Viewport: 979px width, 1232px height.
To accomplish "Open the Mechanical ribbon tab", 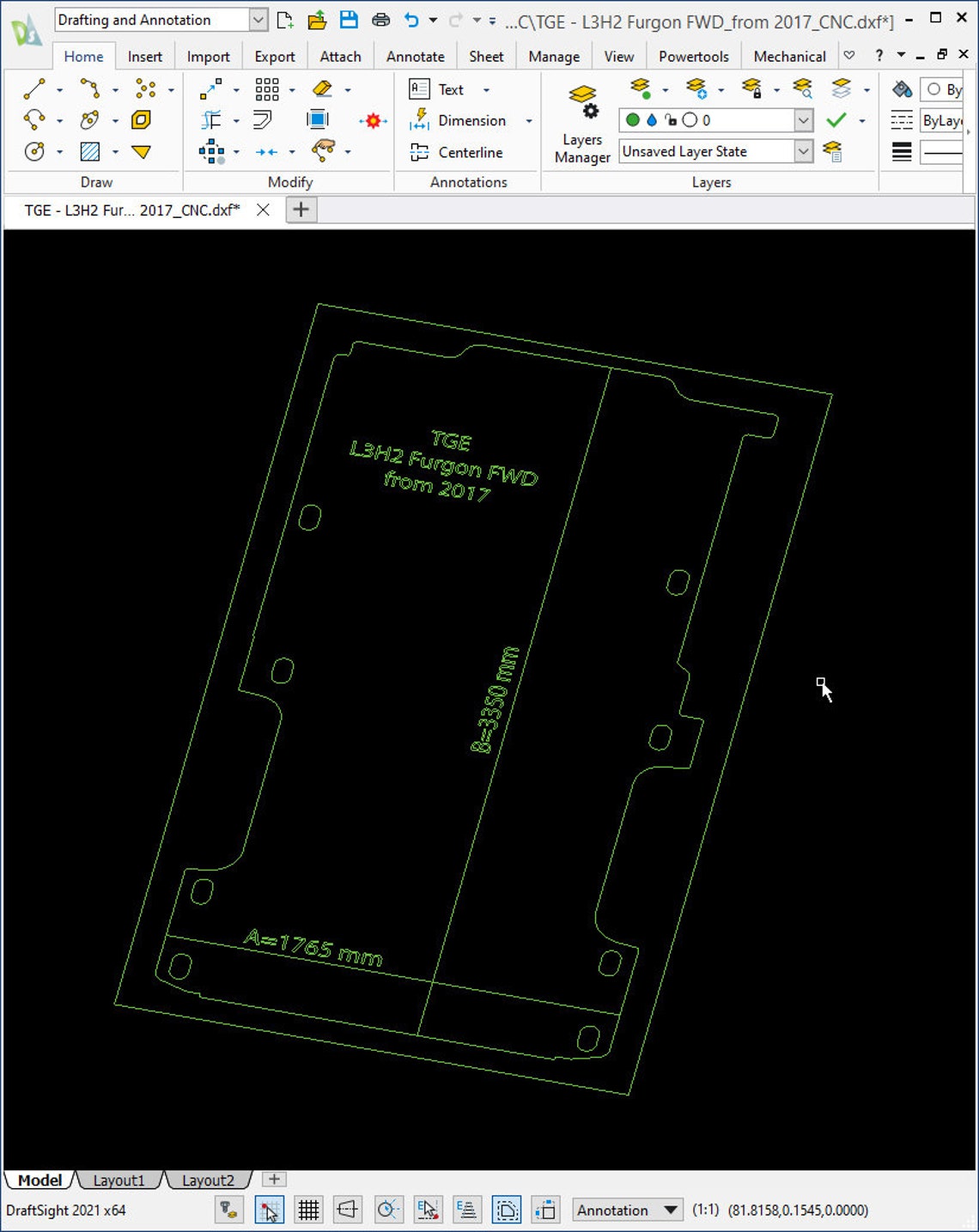I will 788,56.
